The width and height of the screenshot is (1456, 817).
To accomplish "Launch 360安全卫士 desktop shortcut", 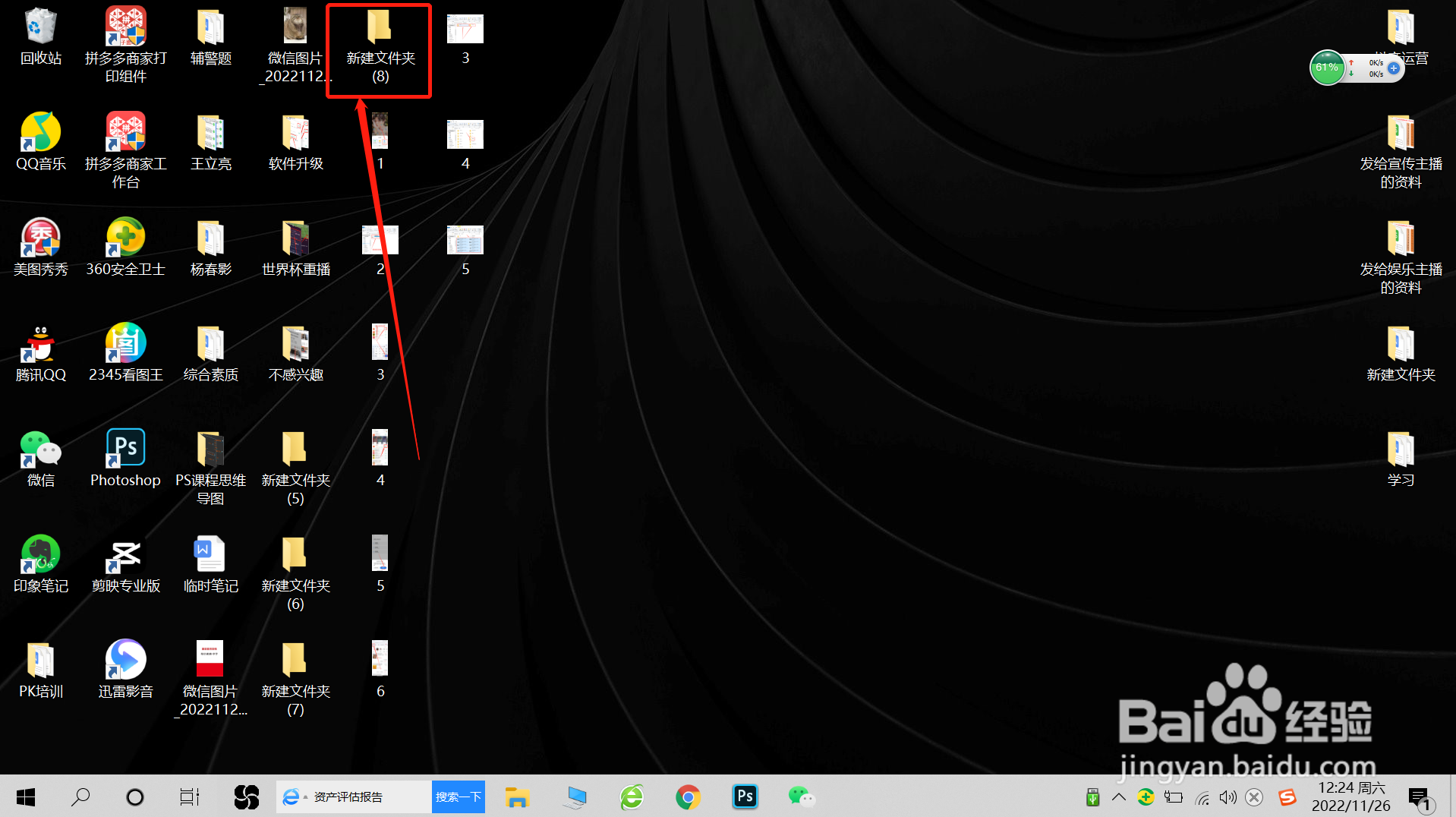I will point(126,248).
